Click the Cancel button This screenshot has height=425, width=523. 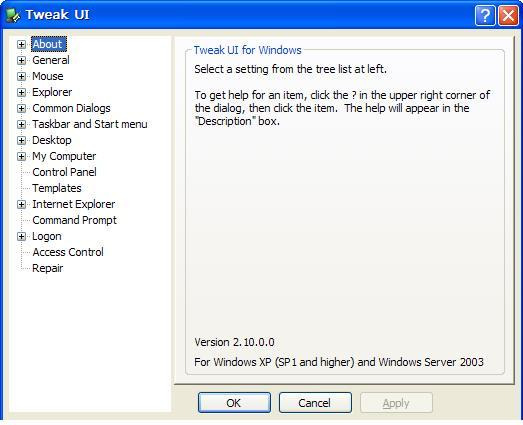pos(315,403)
